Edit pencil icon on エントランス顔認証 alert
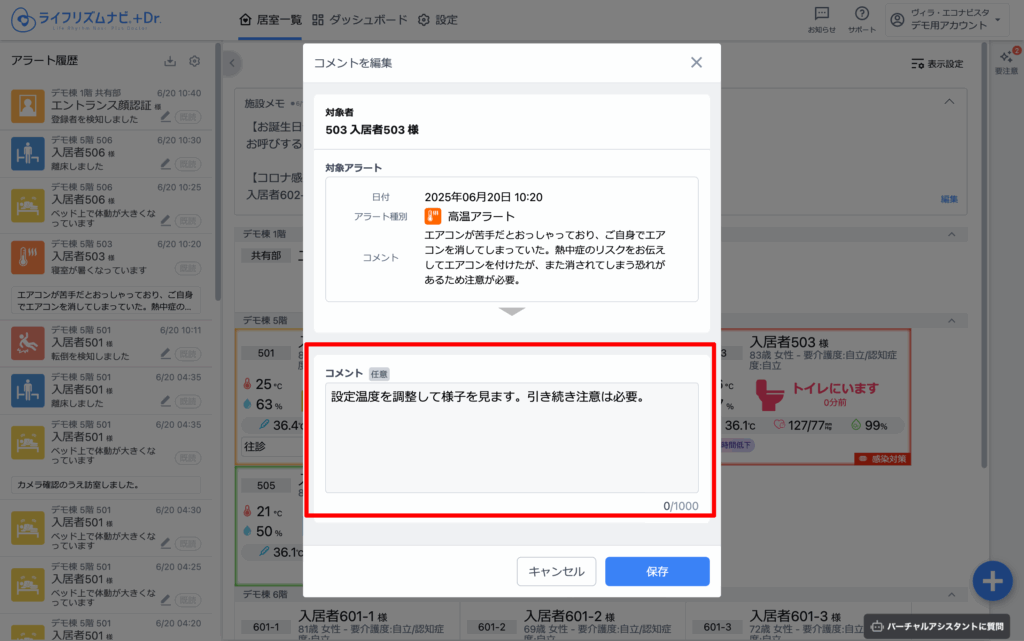 pos(165,117)
